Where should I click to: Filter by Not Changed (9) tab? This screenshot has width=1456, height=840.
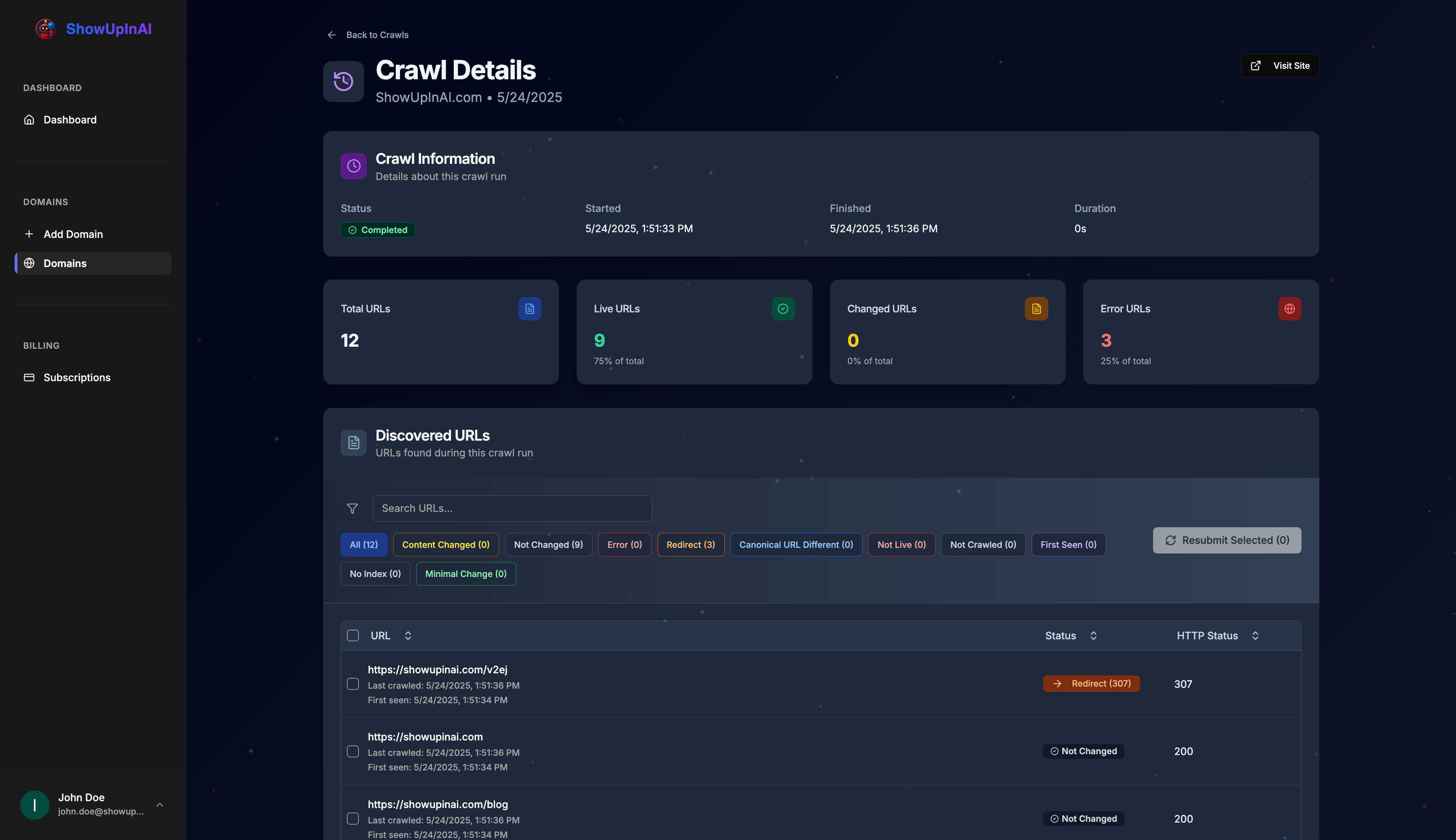548,545
